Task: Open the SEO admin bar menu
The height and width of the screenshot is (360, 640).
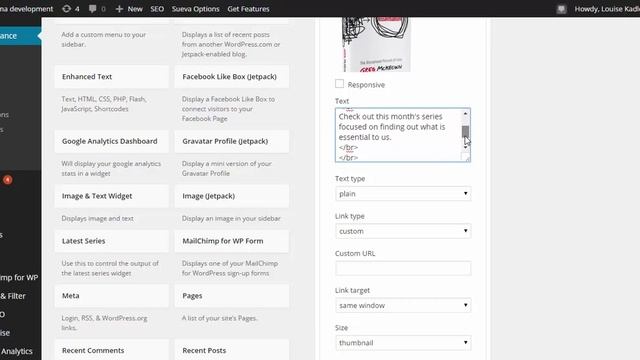Action: pyautogui.click(x=157, y=9)
